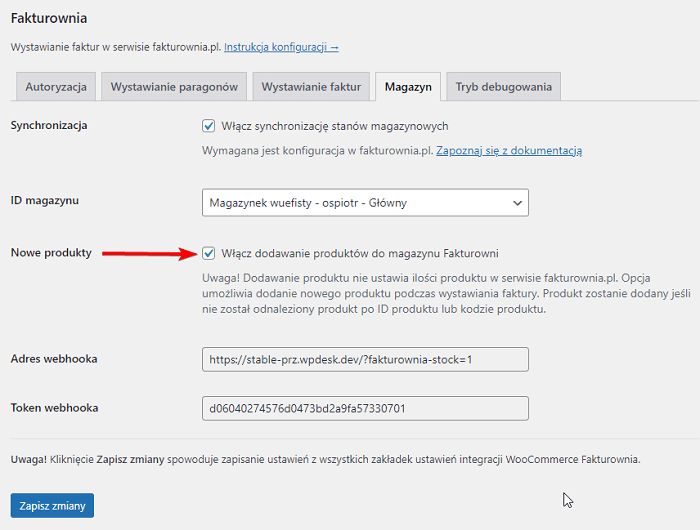Open Instrukcja konfiguracji link
Image resolution: width=700 pixels, height=530 pixels.
tap(281, 47)
